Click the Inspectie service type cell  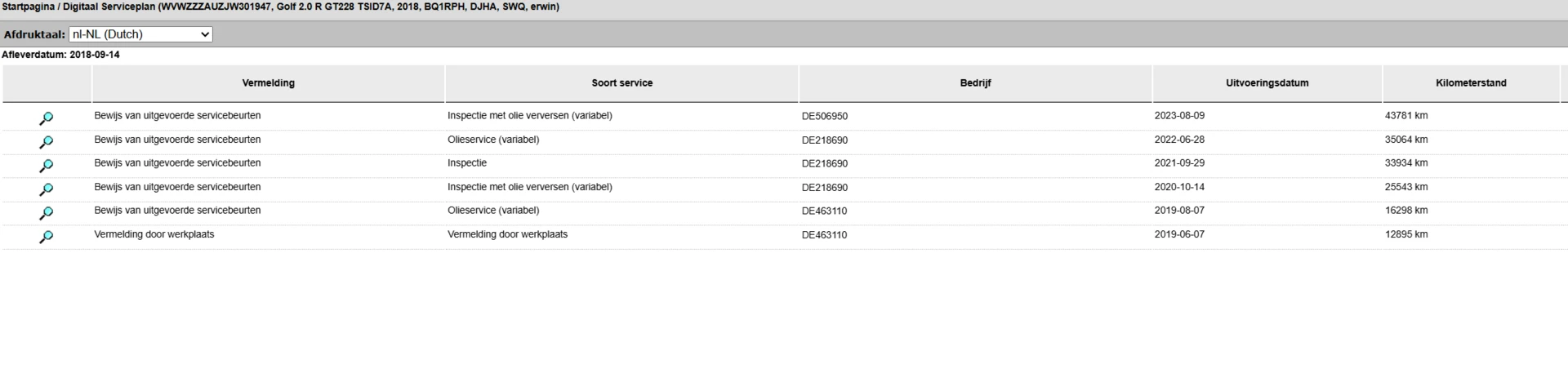pyautogui.click(x=467, y=163)
